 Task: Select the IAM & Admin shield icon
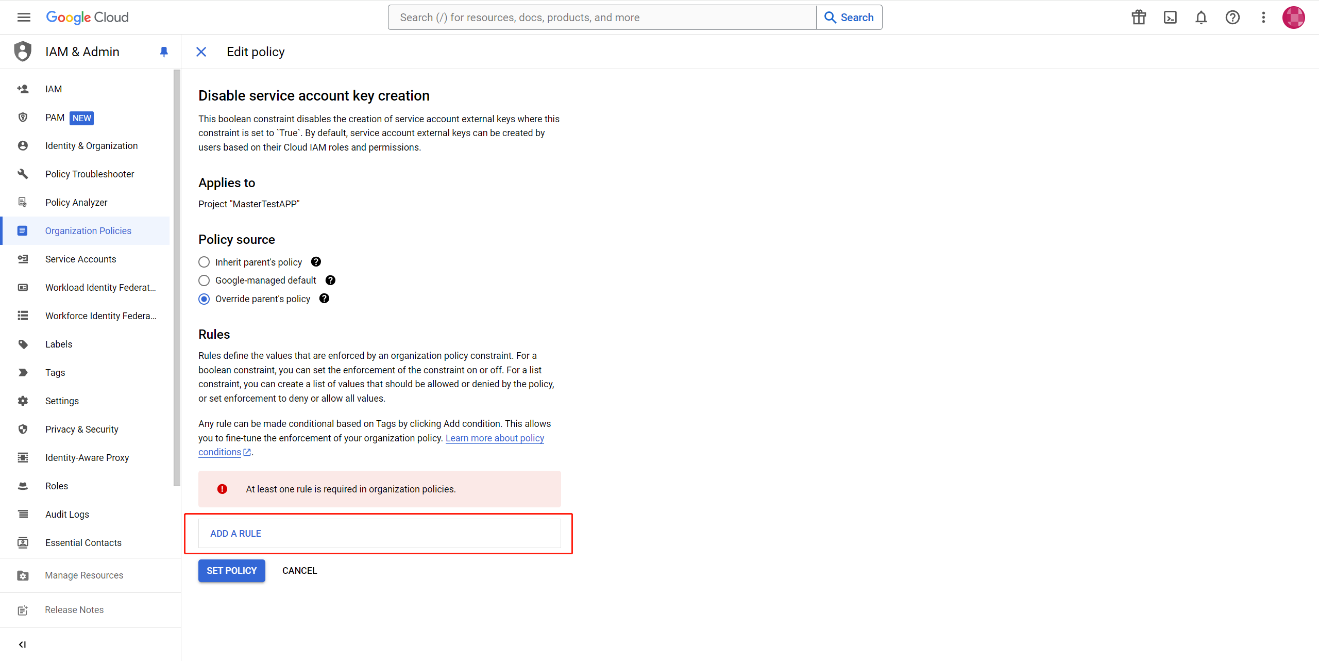tap(22, 51)
